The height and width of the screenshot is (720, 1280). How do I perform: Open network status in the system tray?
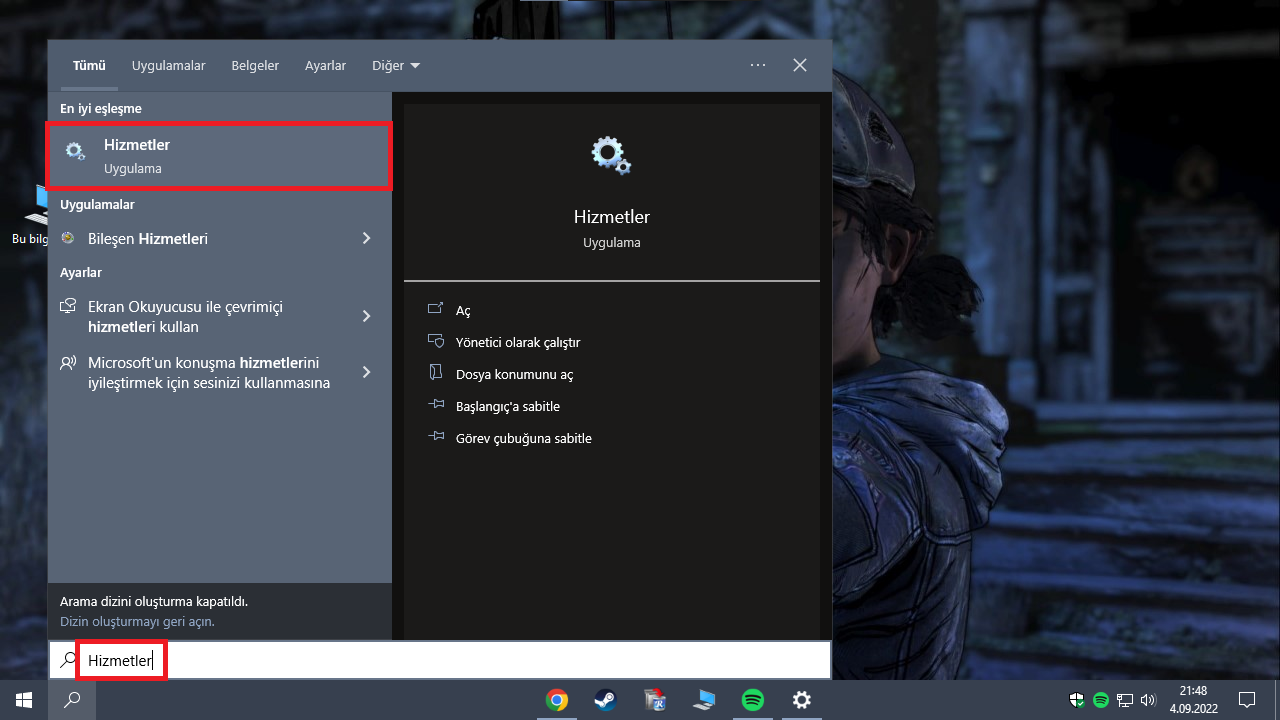pos(1125,700)
